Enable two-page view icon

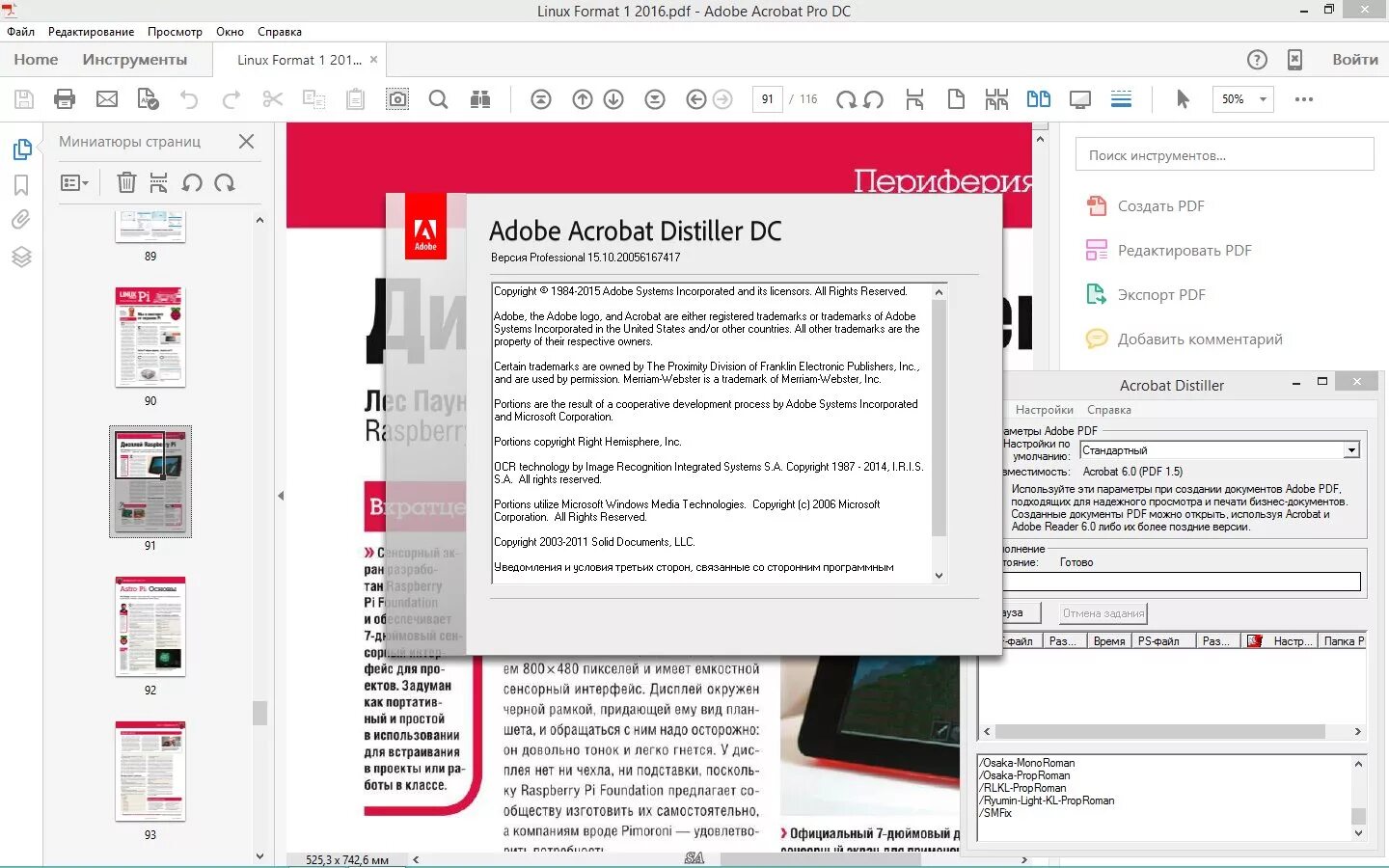point(1039,98)
